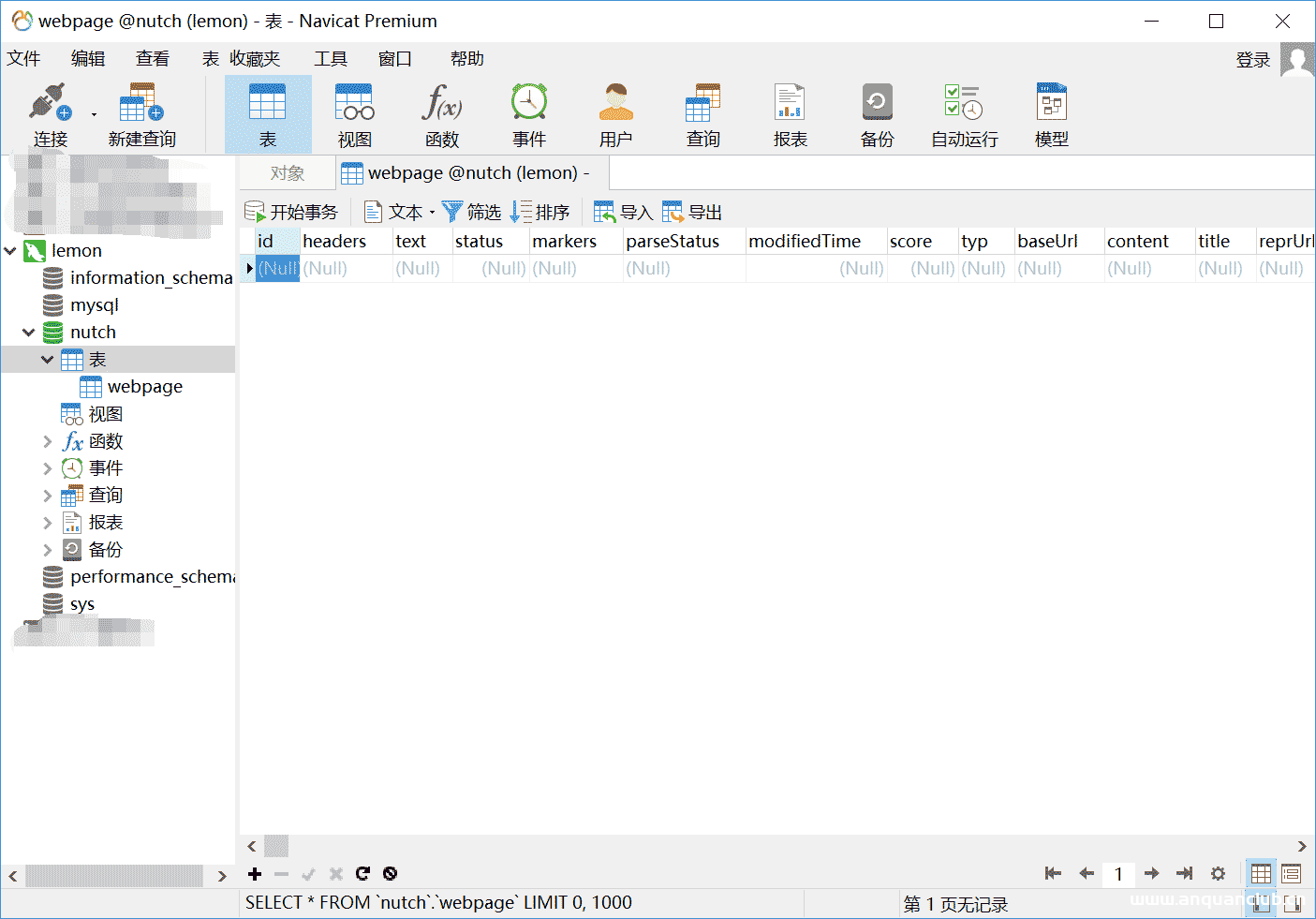Click the 函数 (Function) toolbar icon
Image resolution: width=1316 pixels, height=919 pixels.
(441, 114)
